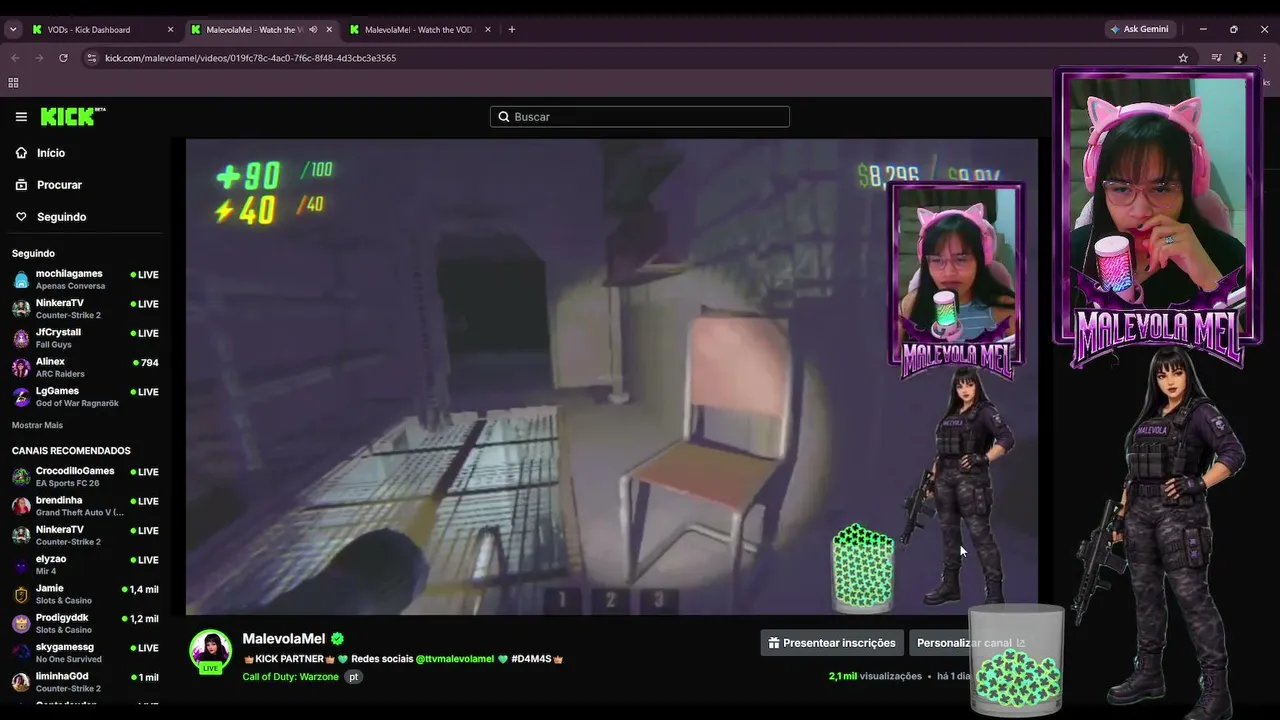Open JfCrystall channel avatar
The width and height of the screenshot is (1280, 720).
[21, 338]
